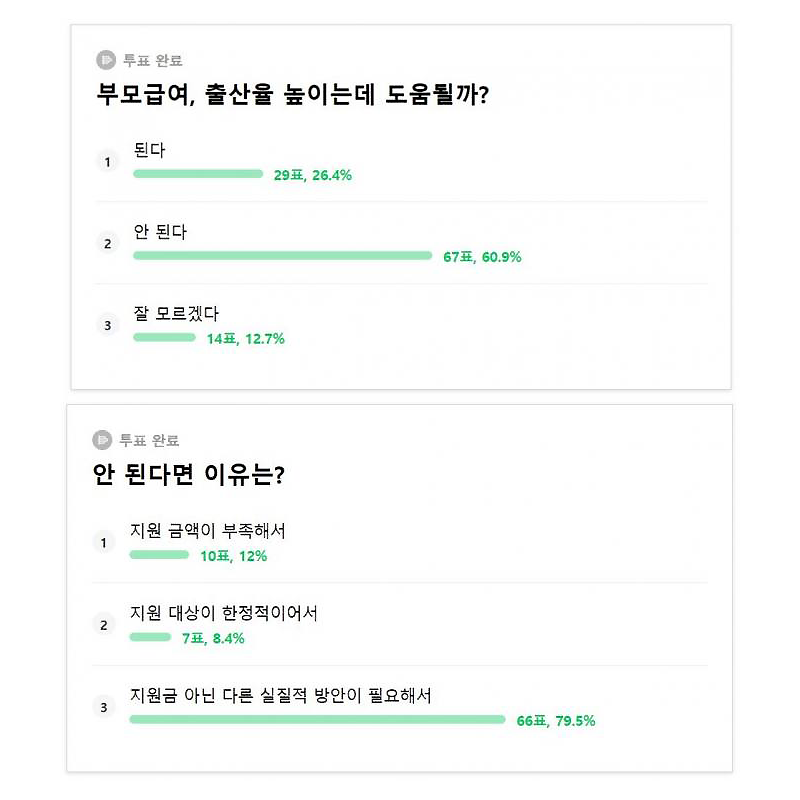
Task: Select number 2 circle for 안 된다
Action: tap(107, 244)
